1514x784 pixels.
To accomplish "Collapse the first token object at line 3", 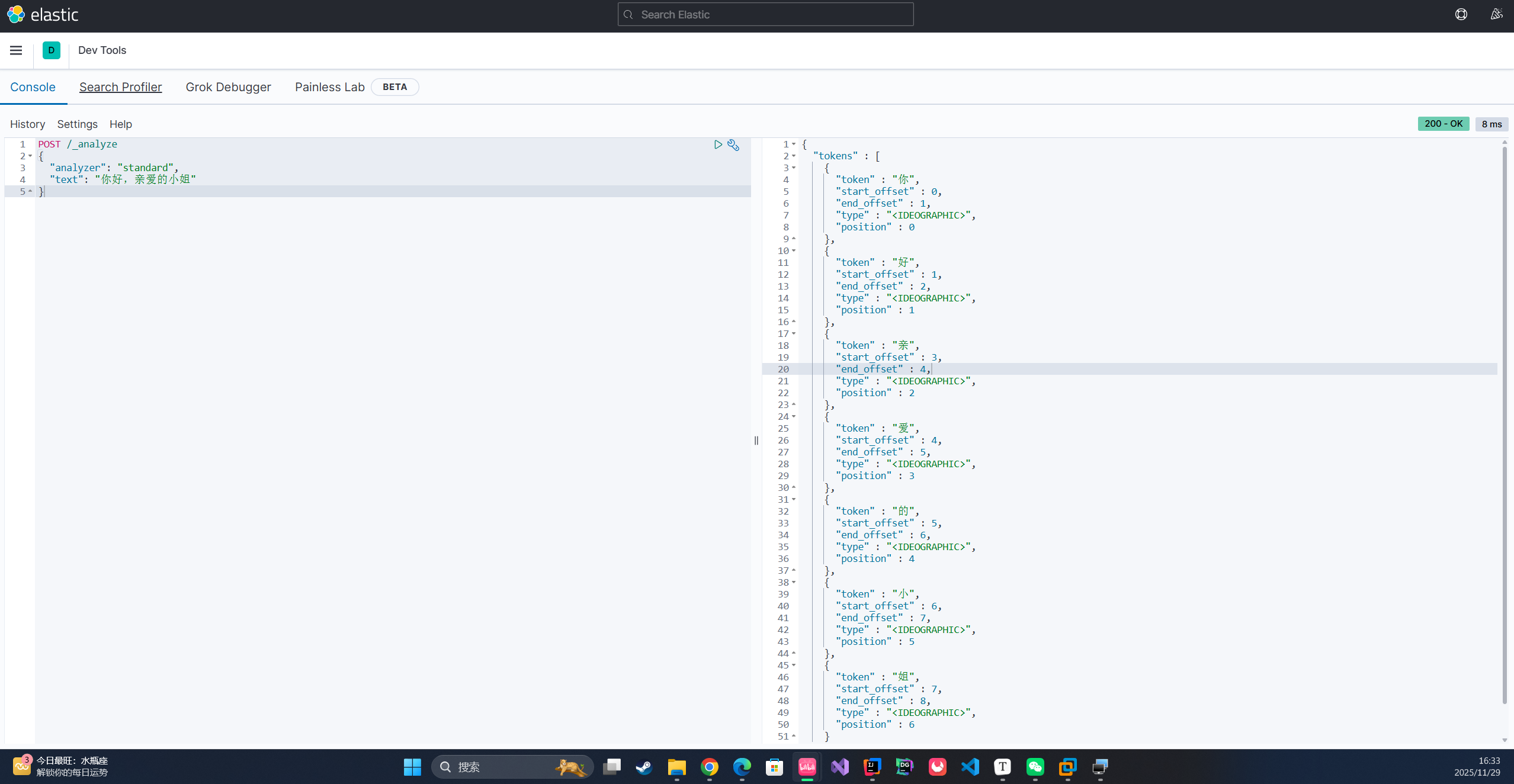I will coord(794,168).
